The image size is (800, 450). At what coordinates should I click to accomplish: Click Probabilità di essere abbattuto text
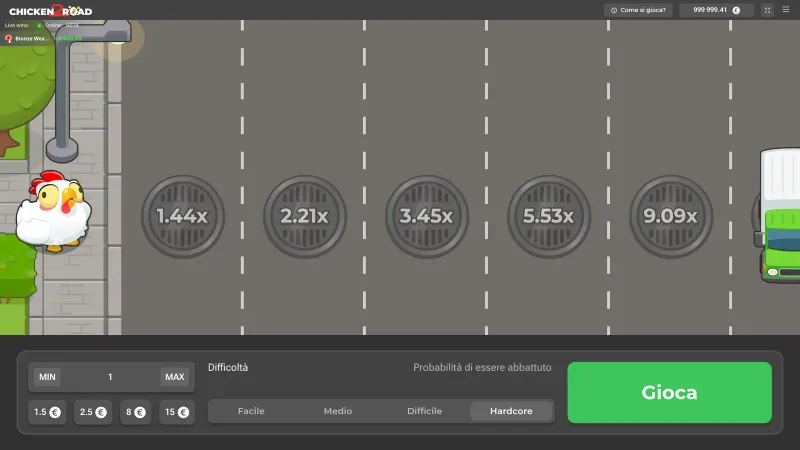point(482,367)
